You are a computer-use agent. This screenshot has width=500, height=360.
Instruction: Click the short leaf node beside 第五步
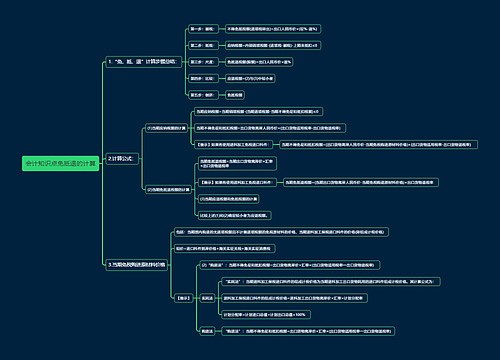point(235,95)
